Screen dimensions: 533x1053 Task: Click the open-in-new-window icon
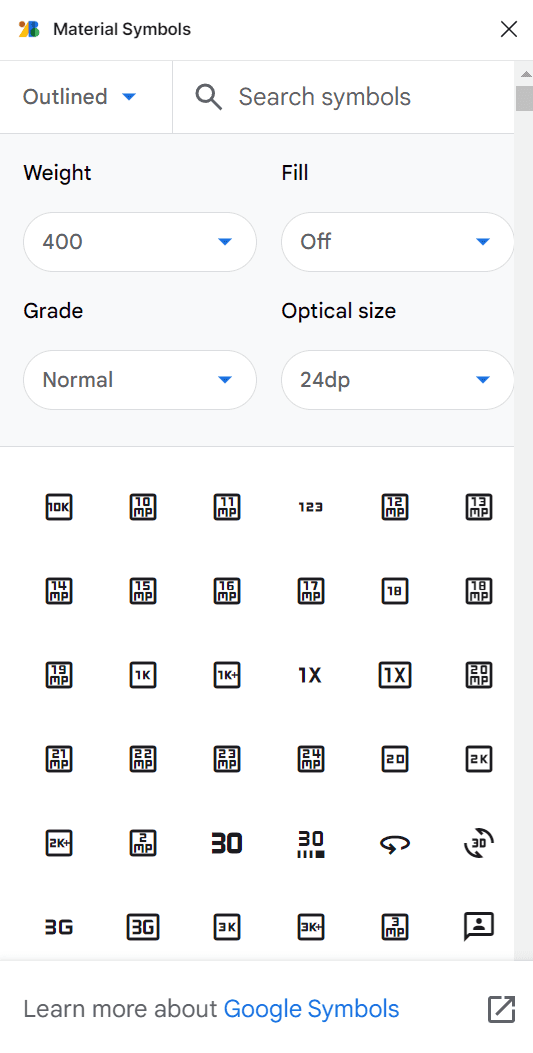(501, 1009)
